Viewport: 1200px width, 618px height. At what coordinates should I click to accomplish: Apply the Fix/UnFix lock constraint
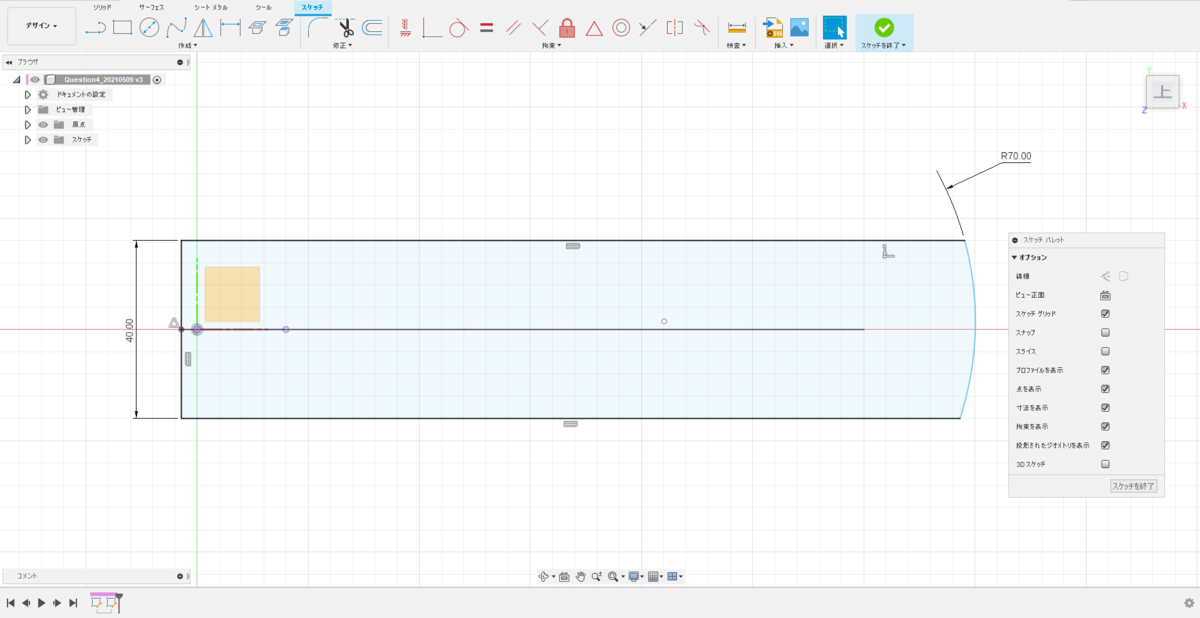click(568, 27)
